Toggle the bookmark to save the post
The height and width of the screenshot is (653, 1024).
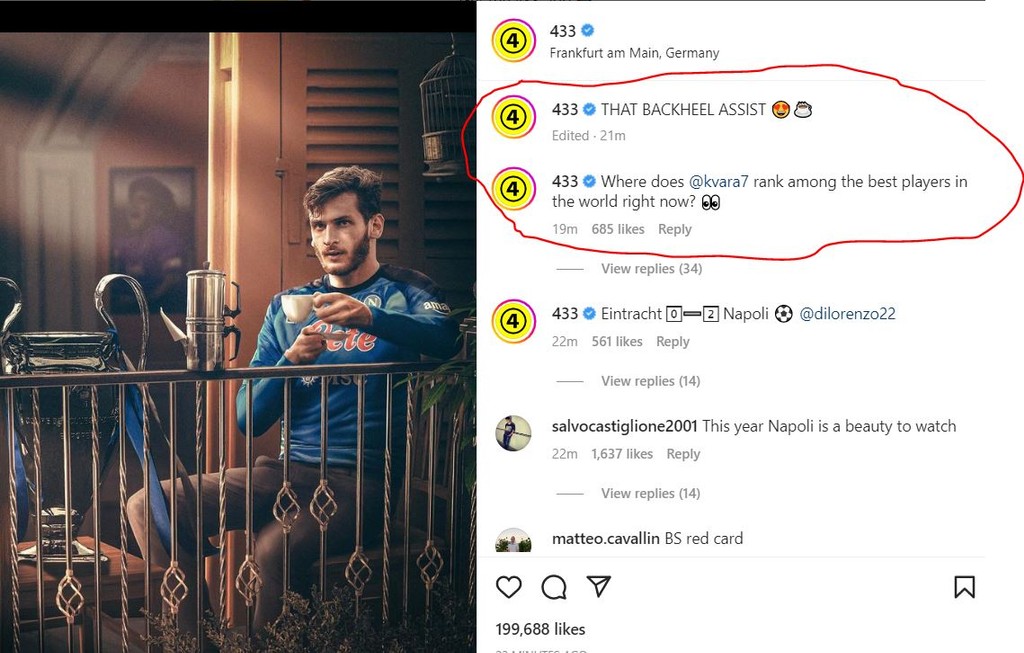pos(964,588)
